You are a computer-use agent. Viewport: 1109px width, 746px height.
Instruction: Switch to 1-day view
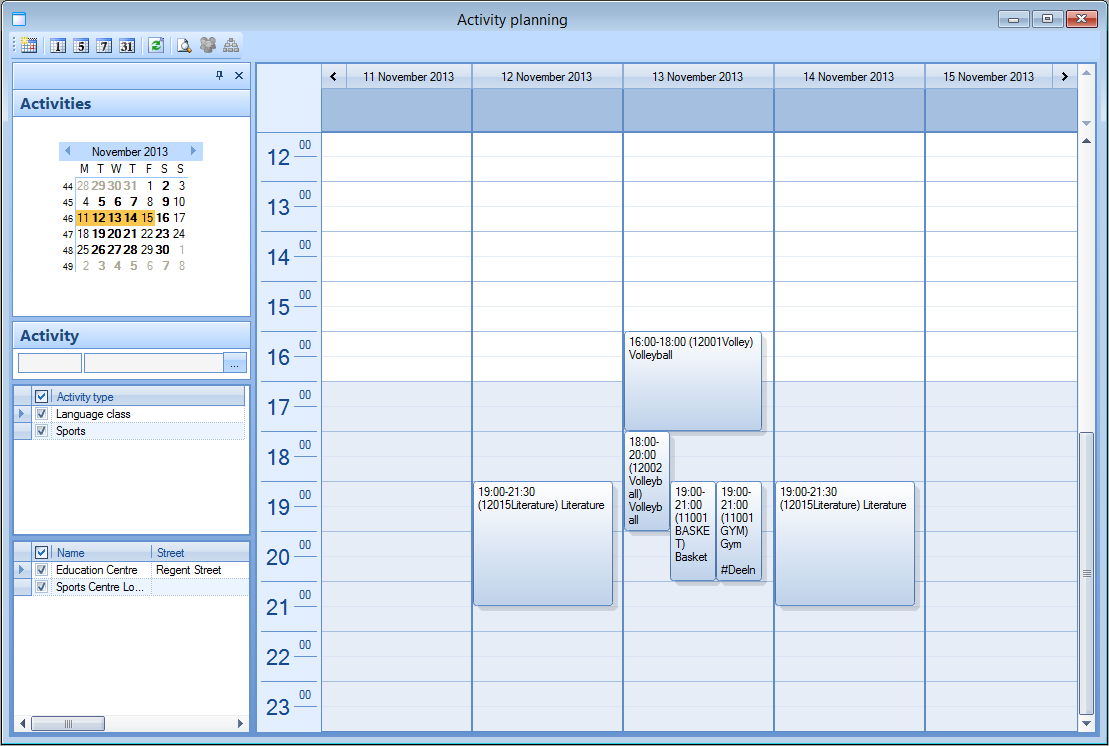pos(57,45)
